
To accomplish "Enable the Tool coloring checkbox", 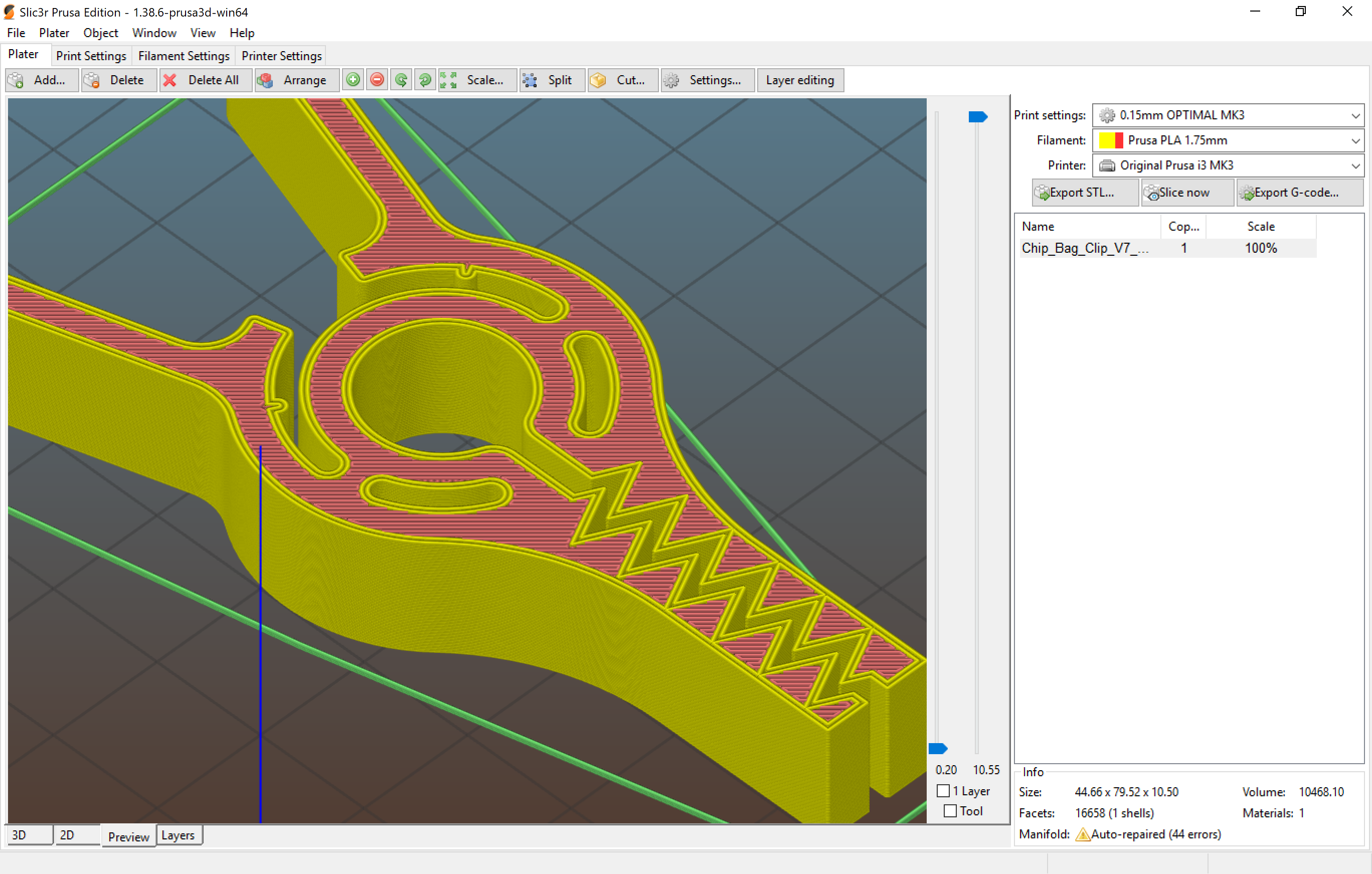I will (949, 811).
